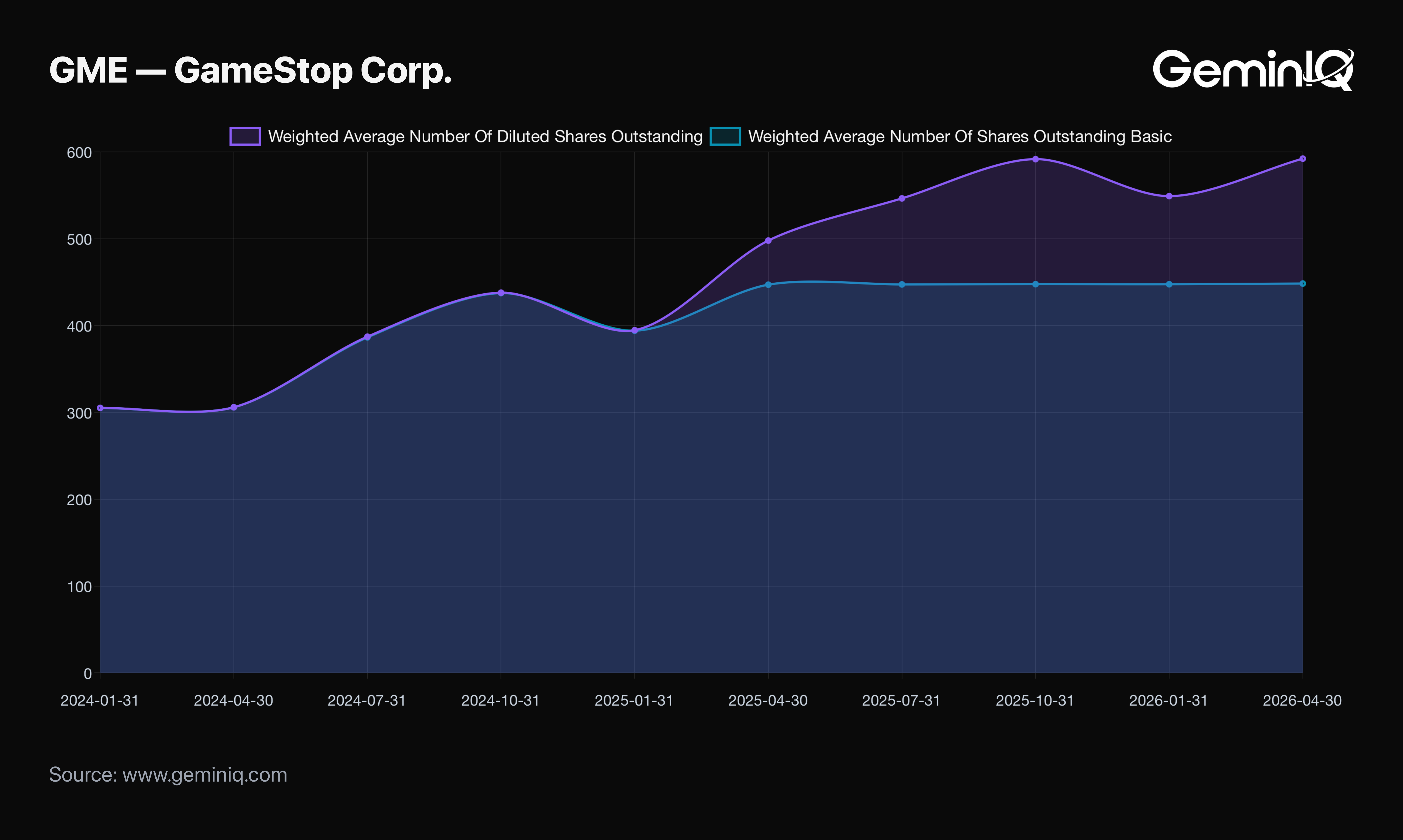Click the 2025-01-31 x-axis label
Image resolution: width=1403 pixels, height=840 pixels.
[x=634, y=701]
